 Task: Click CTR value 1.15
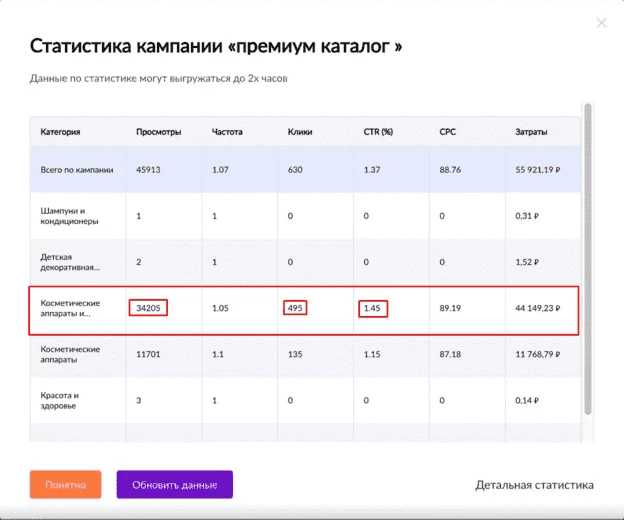(372, 354)
